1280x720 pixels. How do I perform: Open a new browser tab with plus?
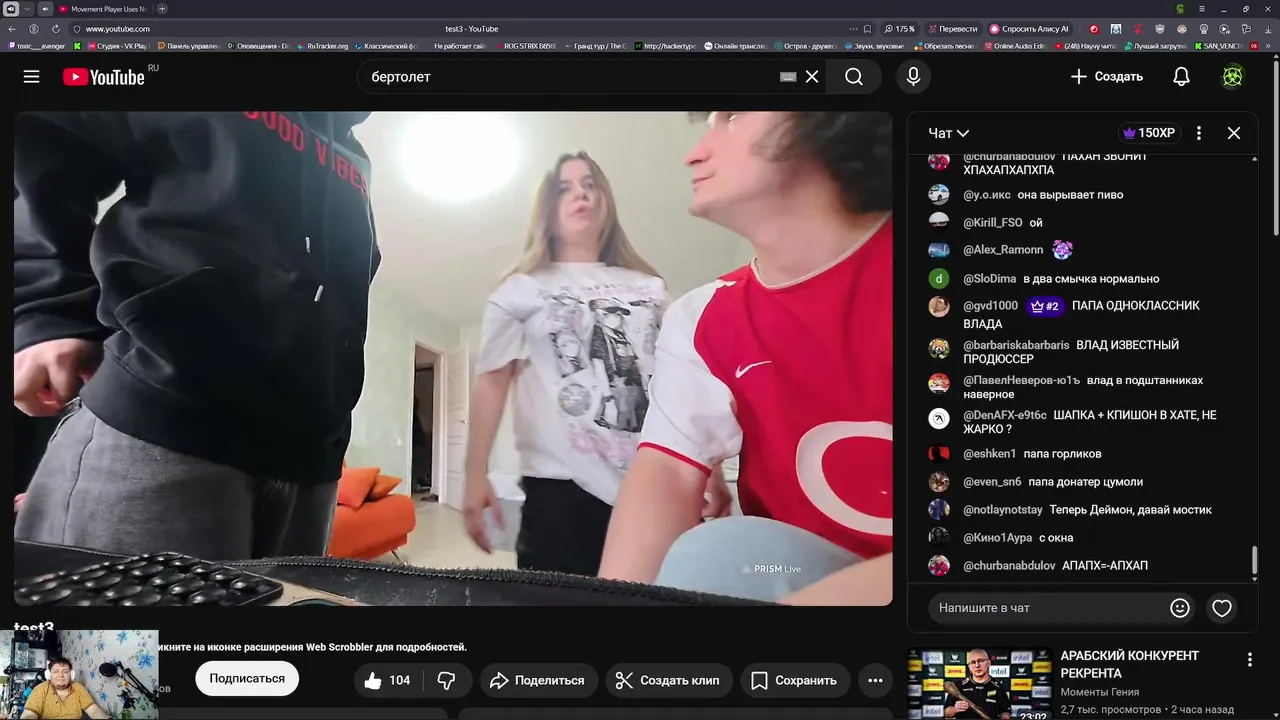162,9
